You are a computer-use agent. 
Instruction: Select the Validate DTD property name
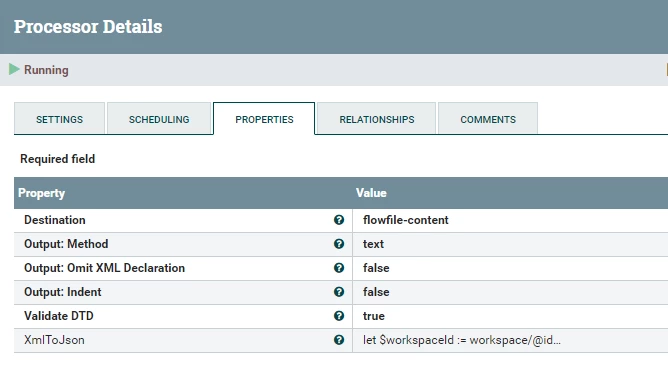coord(59,316)
